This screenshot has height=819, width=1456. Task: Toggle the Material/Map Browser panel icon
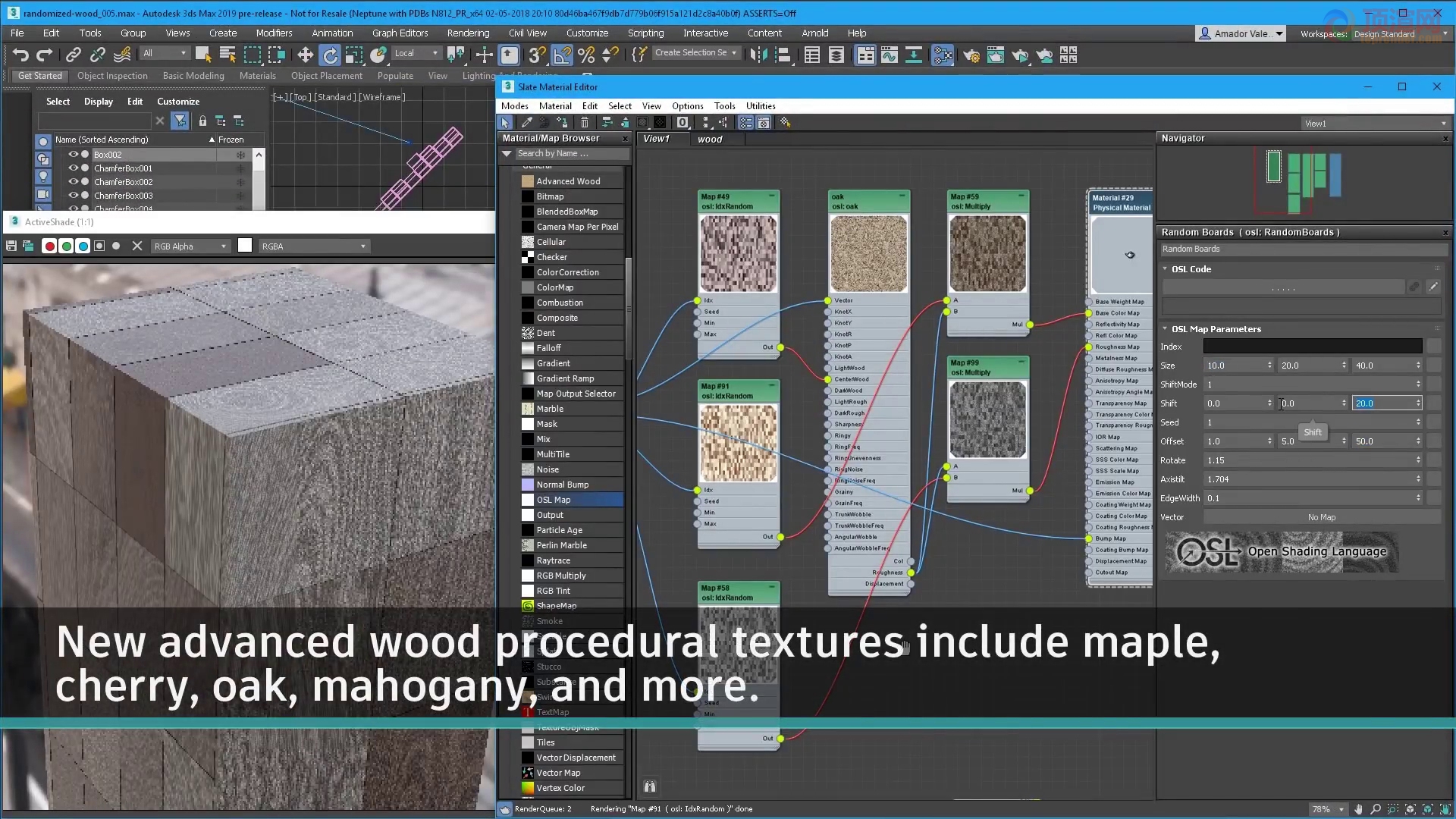coord(746,122)
